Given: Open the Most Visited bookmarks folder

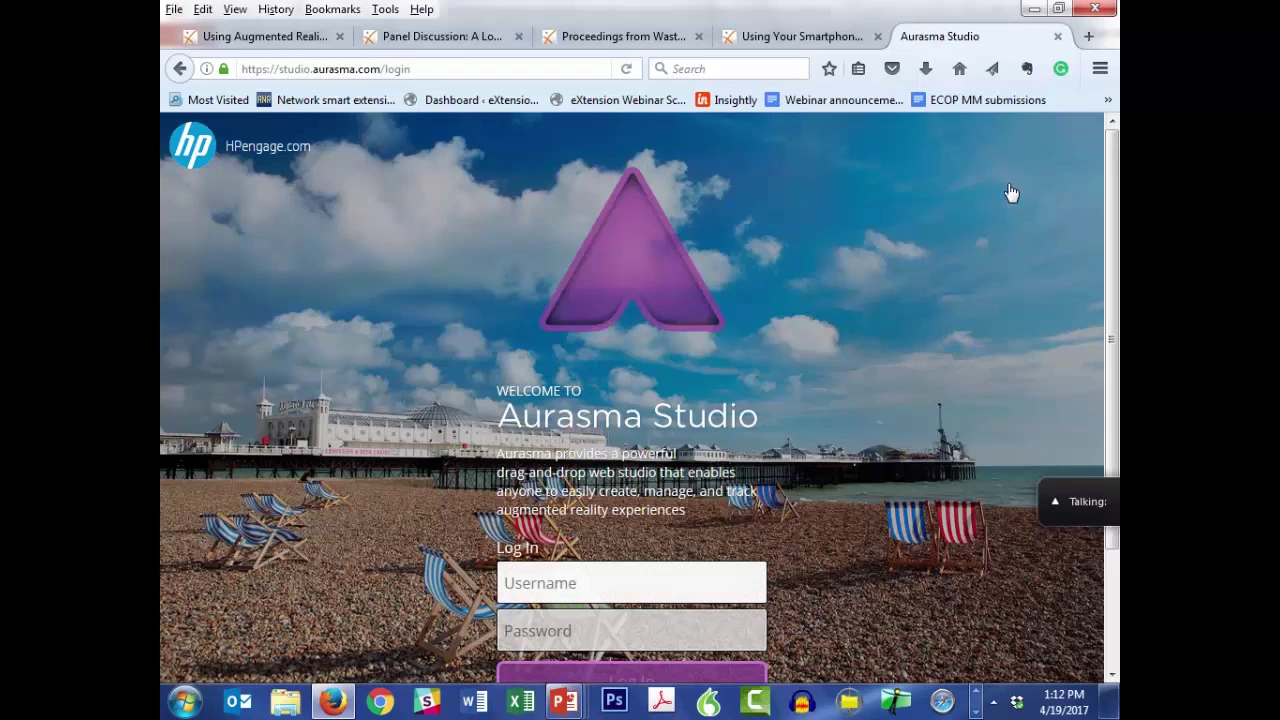Looking at the screenshot, I should [209, 100].
